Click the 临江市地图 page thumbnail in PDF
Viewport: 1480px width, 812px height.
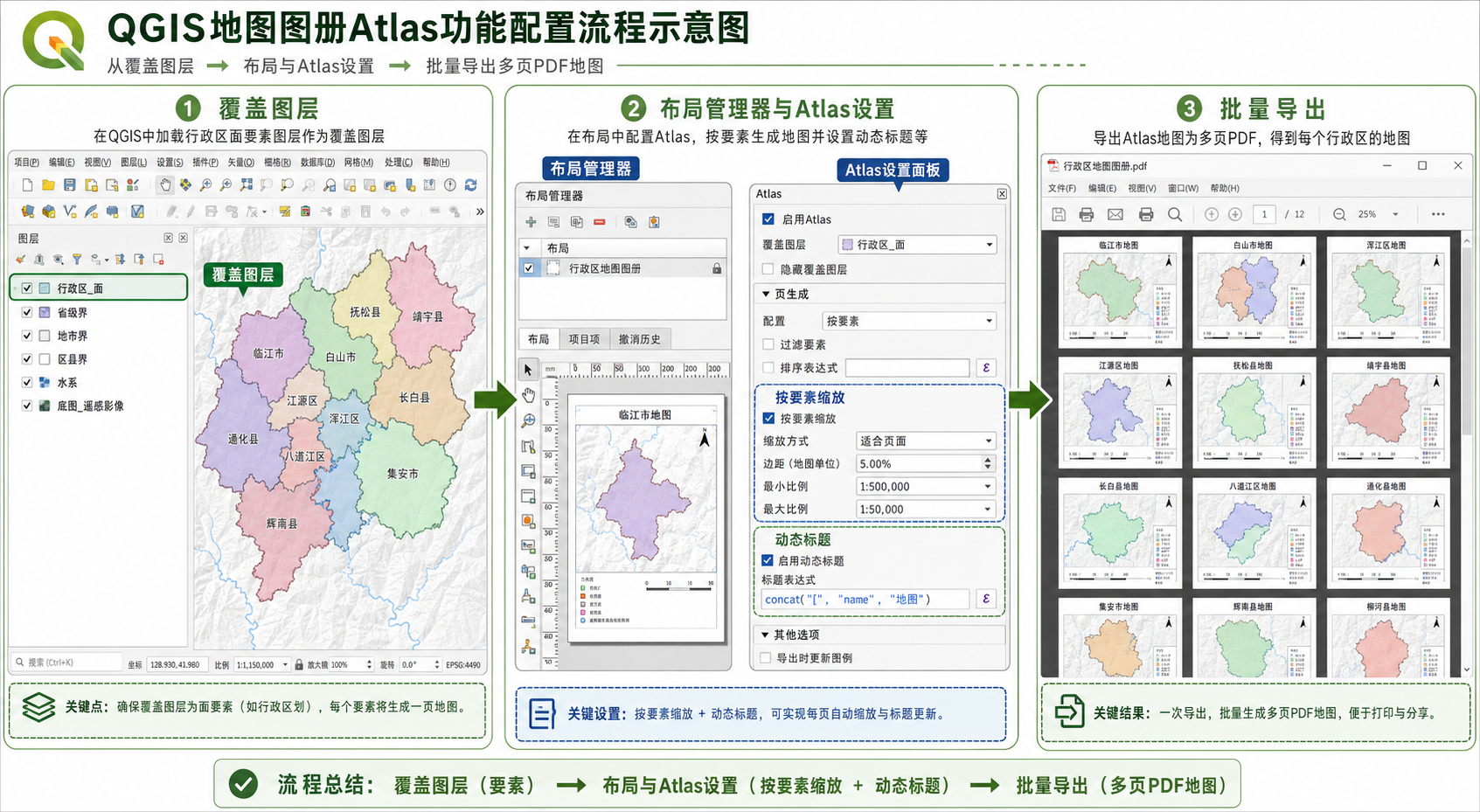tap(1120, 291)
